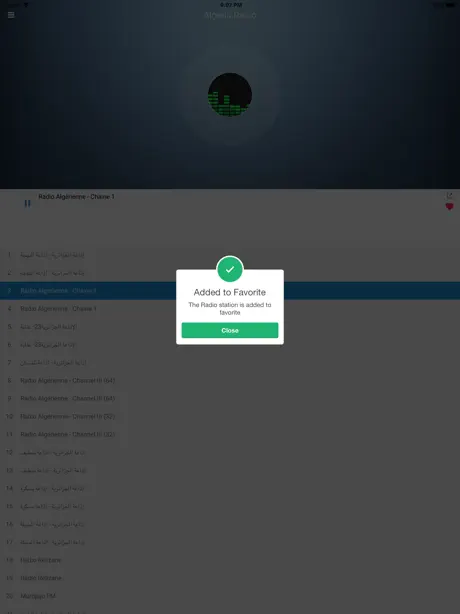460x614 pixels.
Task: Select row 10 Radio Algérienne Channel III (32)
Action: 230,416
